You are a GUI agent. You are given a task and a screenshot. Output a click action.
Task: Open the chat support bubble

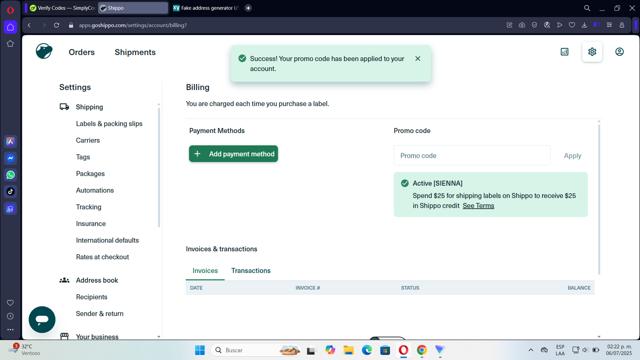42,319
